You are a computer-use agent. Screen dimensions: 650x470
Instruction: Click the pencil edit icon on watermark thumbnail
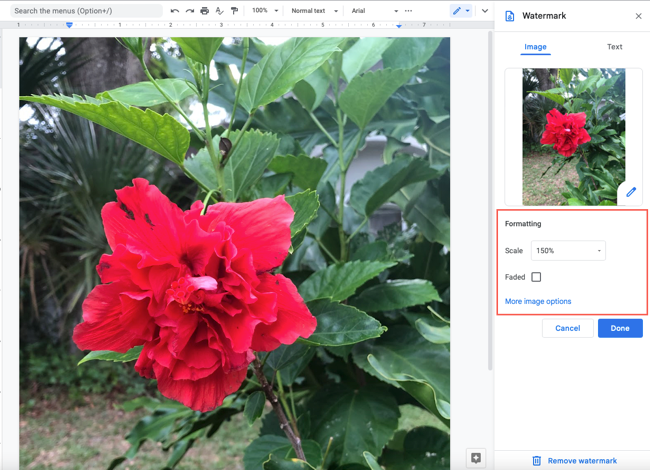[631, 192]
